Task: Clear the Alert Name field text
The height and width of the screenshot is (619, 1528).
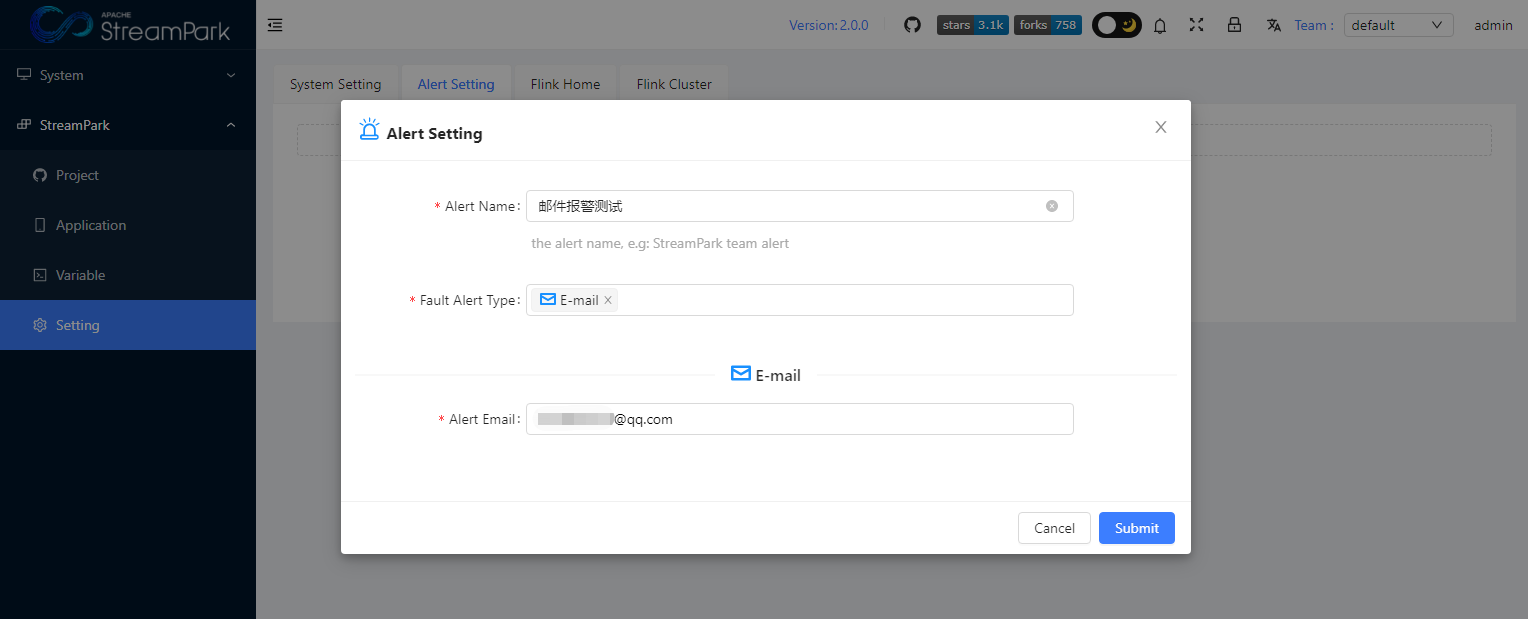Action: point(1051,206)
